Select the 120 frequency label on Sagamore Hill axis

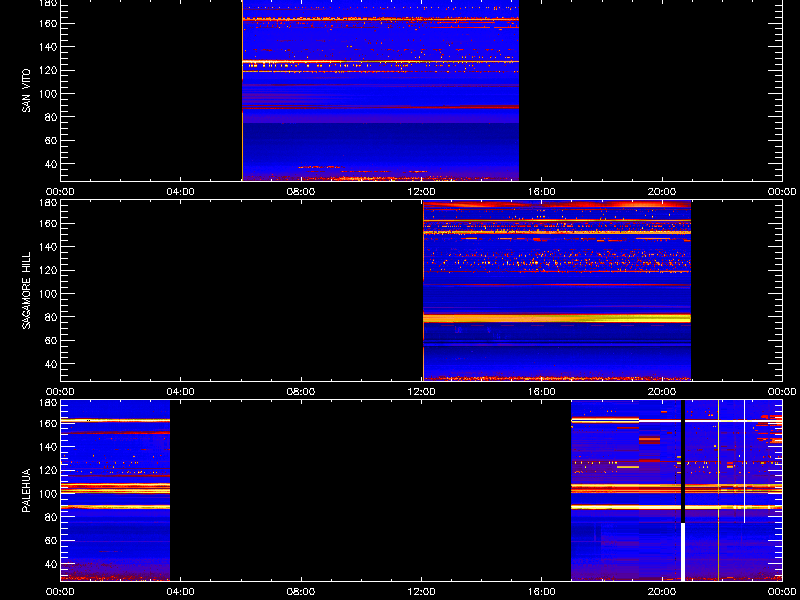pyautogui.click(x=49, y=270)
